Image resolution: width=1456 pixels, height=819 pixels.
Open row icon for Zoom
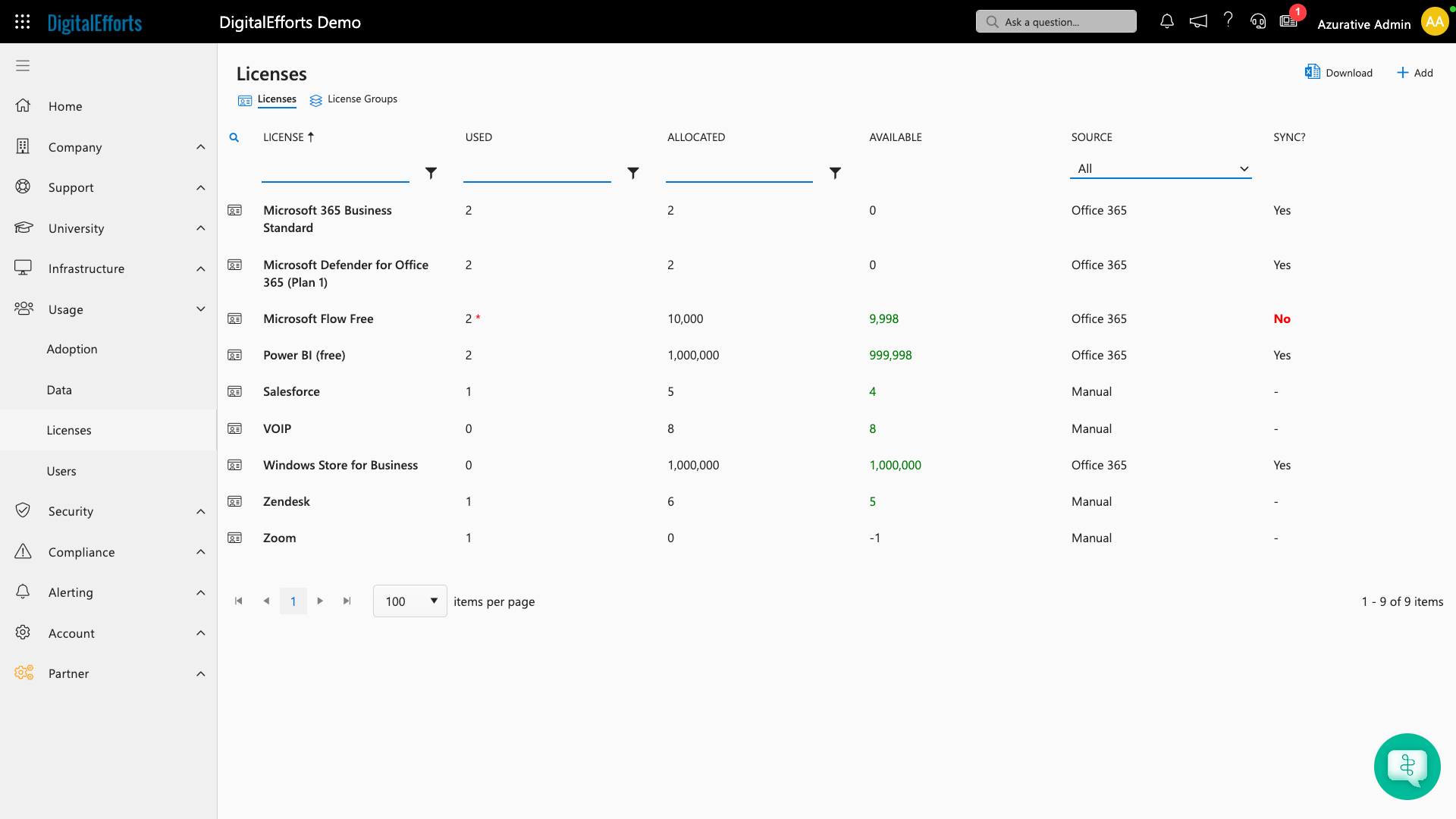coord(235,538)
